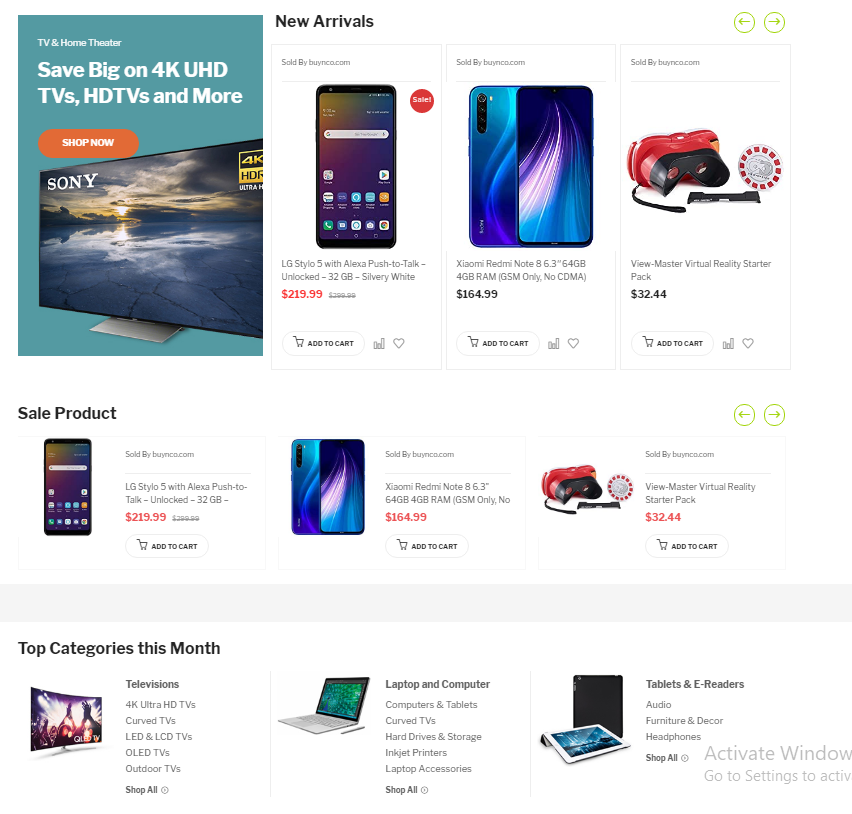
Task: Select Headphones under Tablets & E-Readers
Action: 673,737
